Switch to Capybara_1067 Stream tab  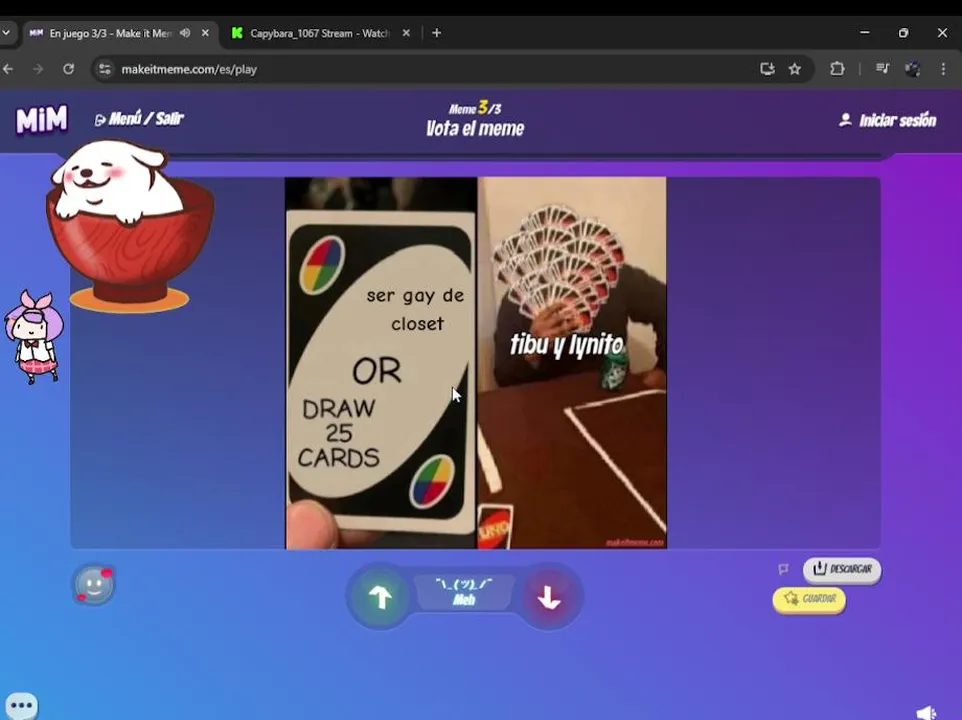pyautogui.click(x=320, y=33)
